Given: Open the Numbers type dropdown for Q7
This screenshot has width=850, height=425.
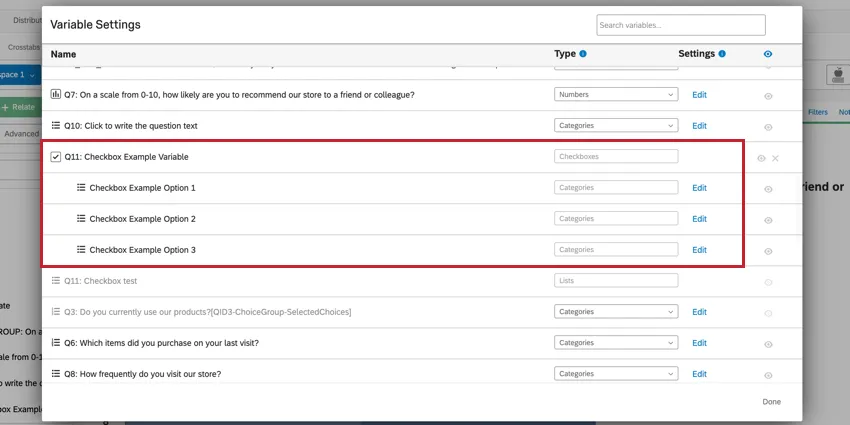Looking at the screenshot, I should tap(616, 95).
